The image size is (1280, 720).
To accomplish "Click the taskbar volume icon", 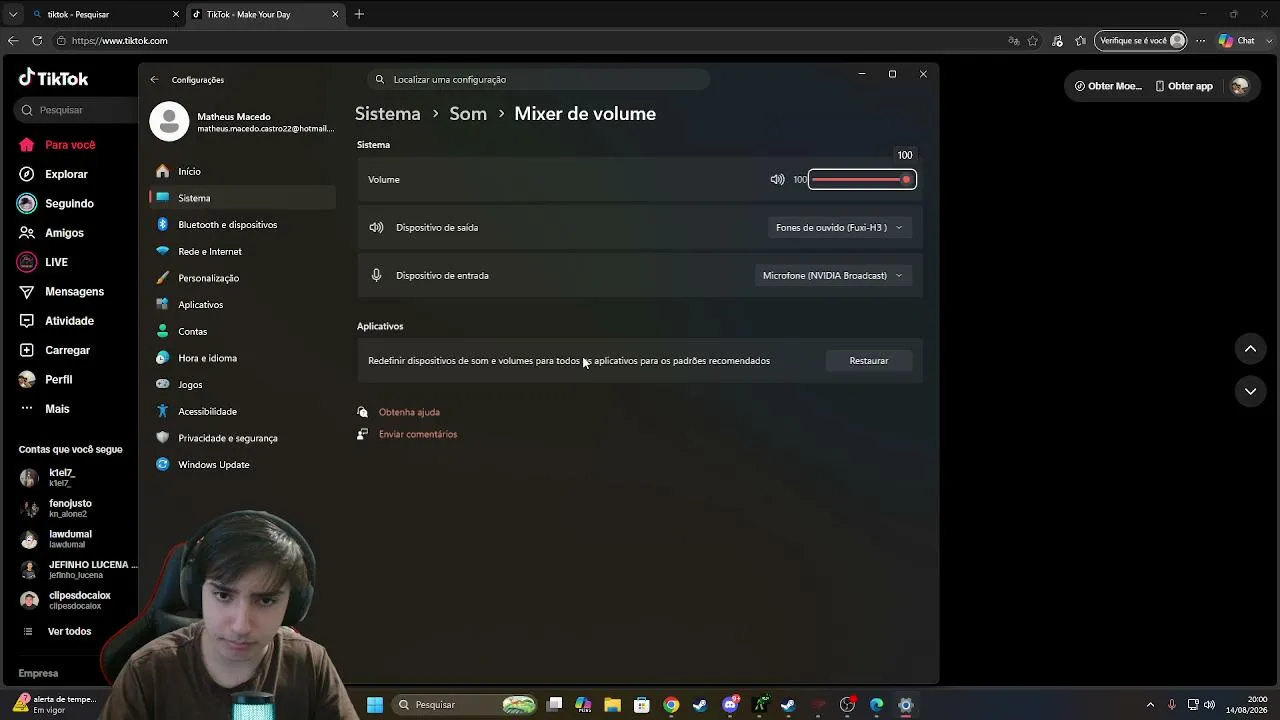I will pyautogui.click(x=1209, y=705).
